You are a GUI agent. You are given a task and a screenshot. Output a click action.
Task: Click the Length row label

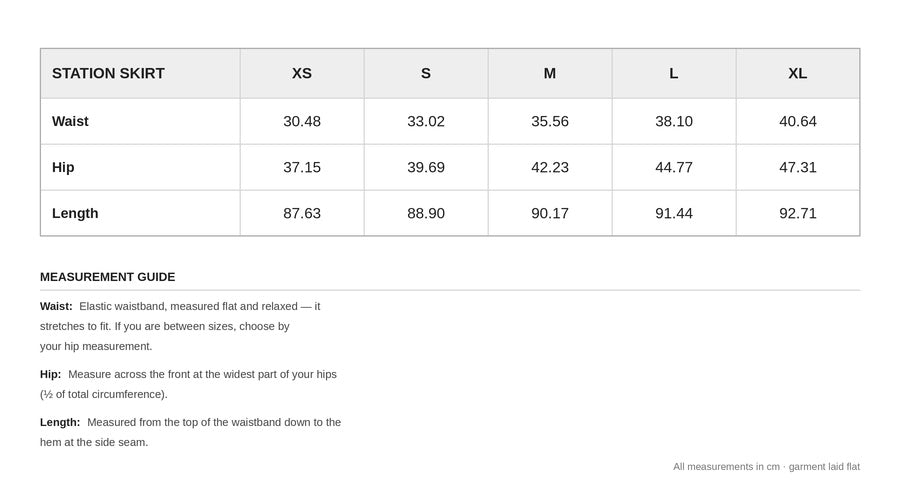pyautogui.click(x=75, y=213)
